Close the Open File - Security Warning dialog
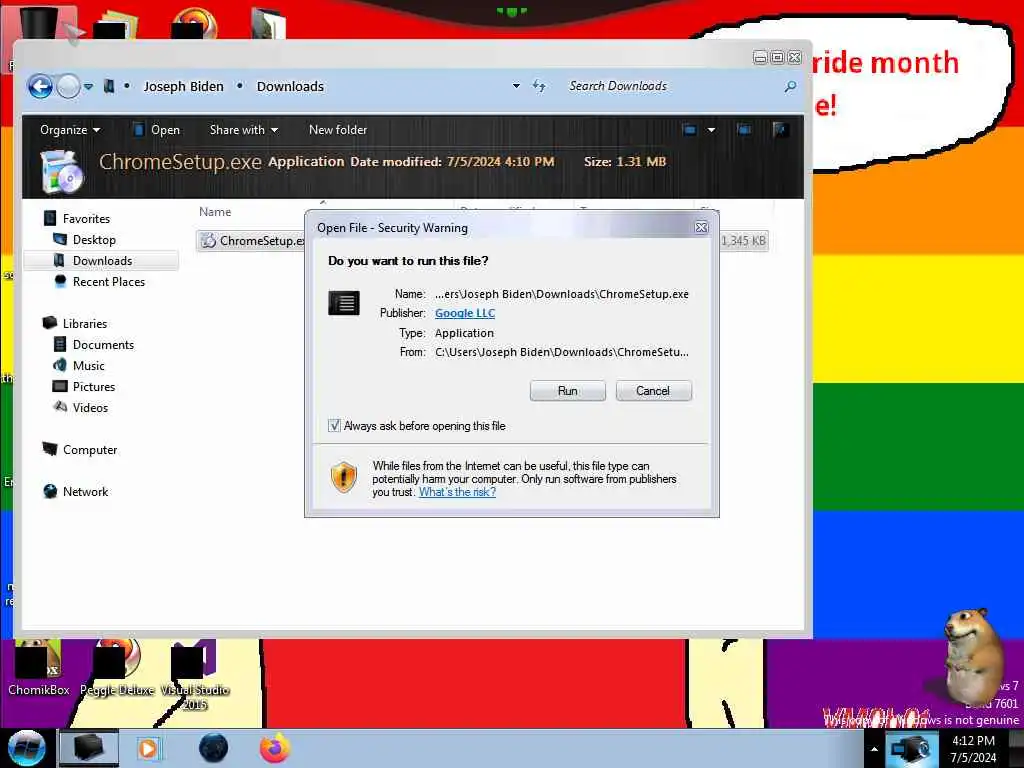 [x=701, y=227]
